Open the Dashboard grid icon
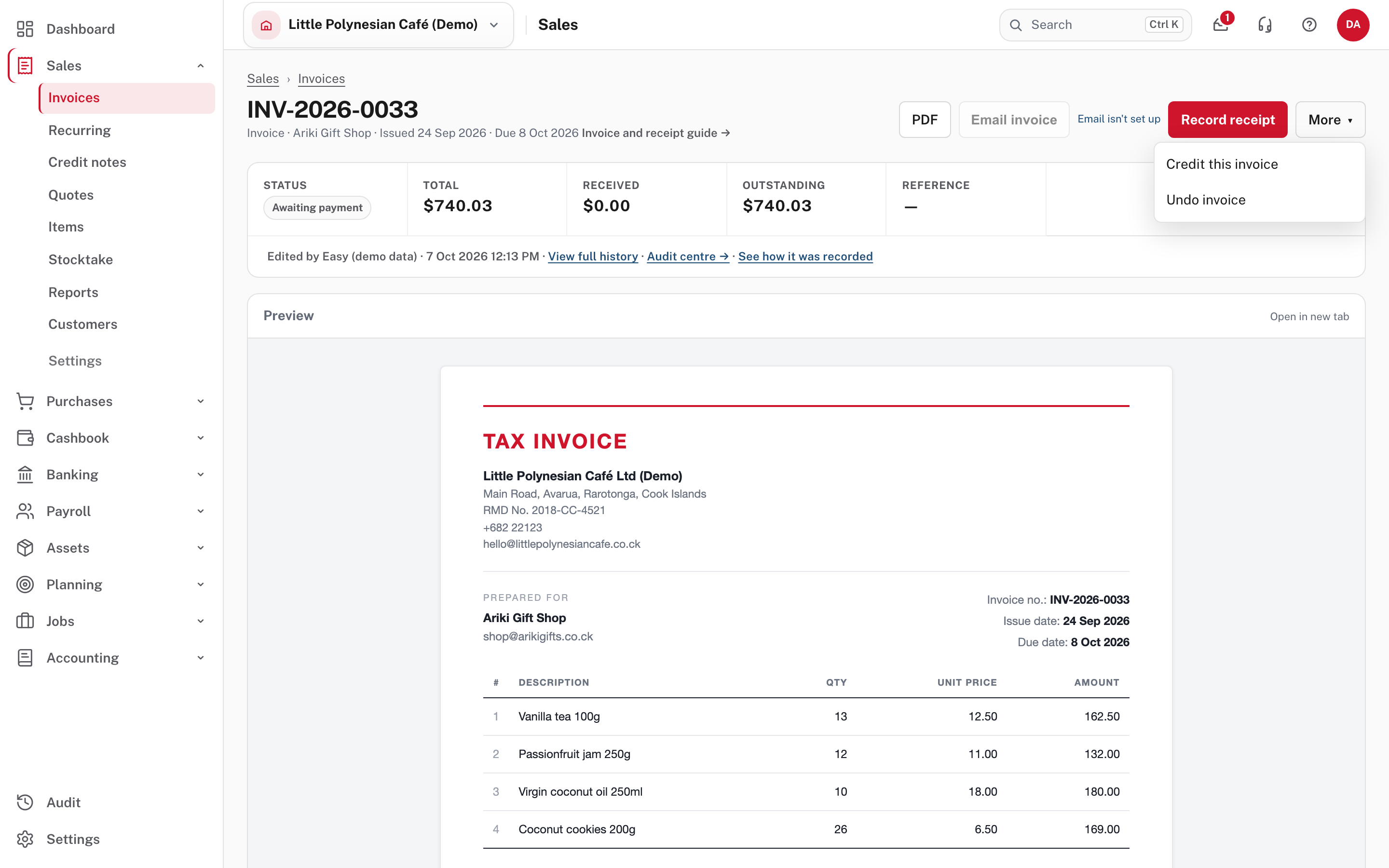 coord(25,29)
